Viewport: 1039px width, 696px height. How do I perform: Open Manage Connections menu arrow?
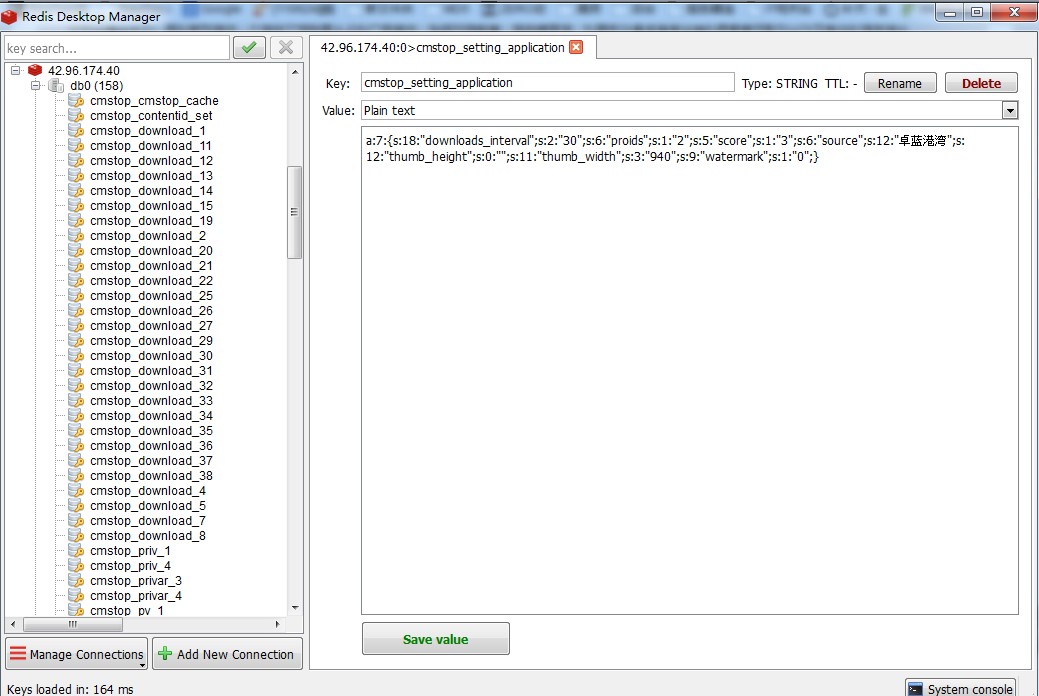click(142, 665)
